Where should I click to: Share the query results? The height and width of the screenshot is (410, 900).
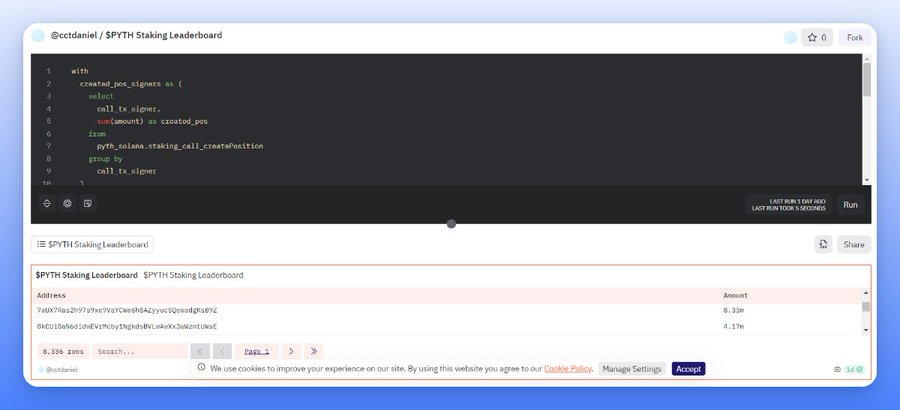point(854,244)
